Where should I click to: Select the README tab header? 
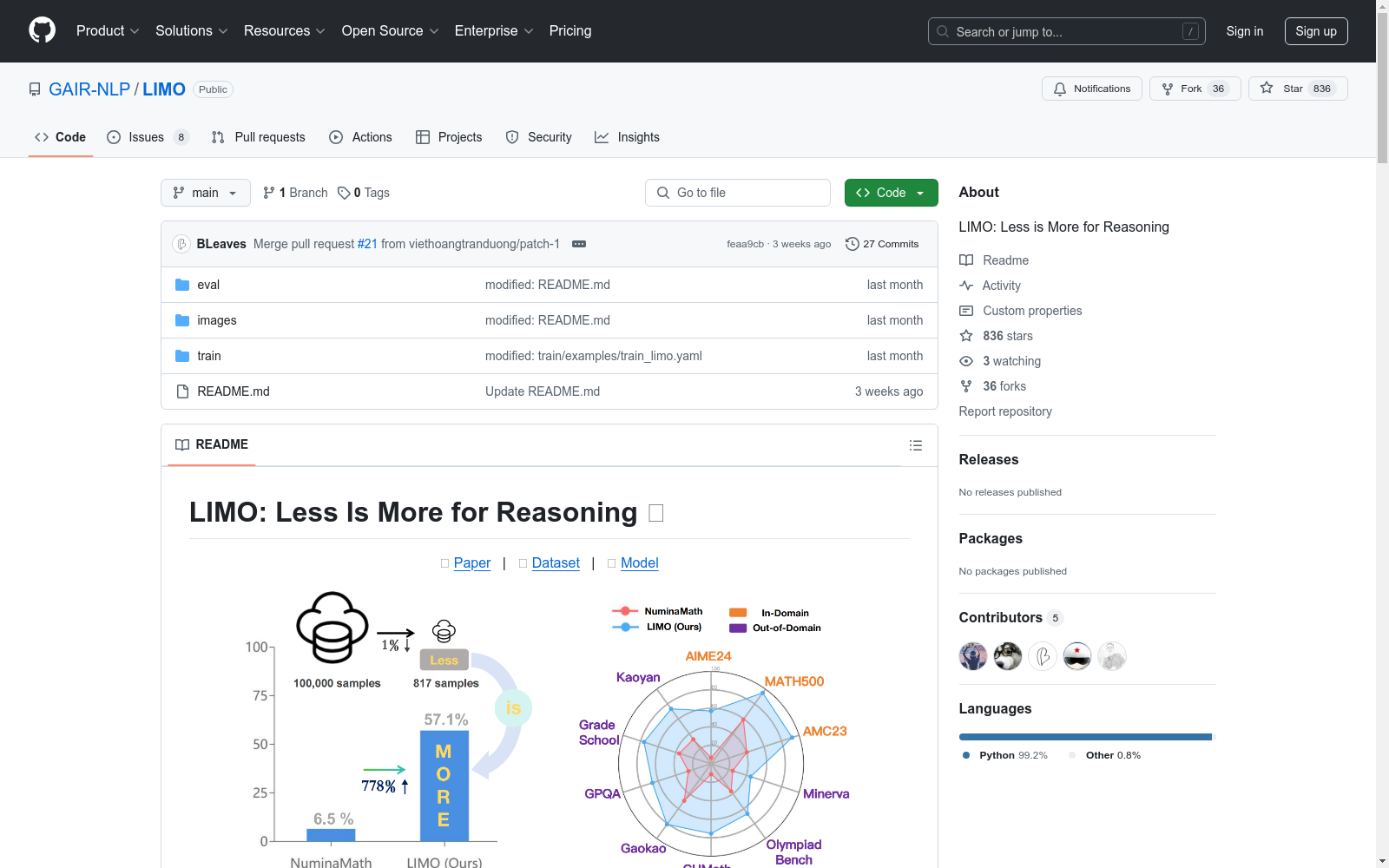click(212, 444)
